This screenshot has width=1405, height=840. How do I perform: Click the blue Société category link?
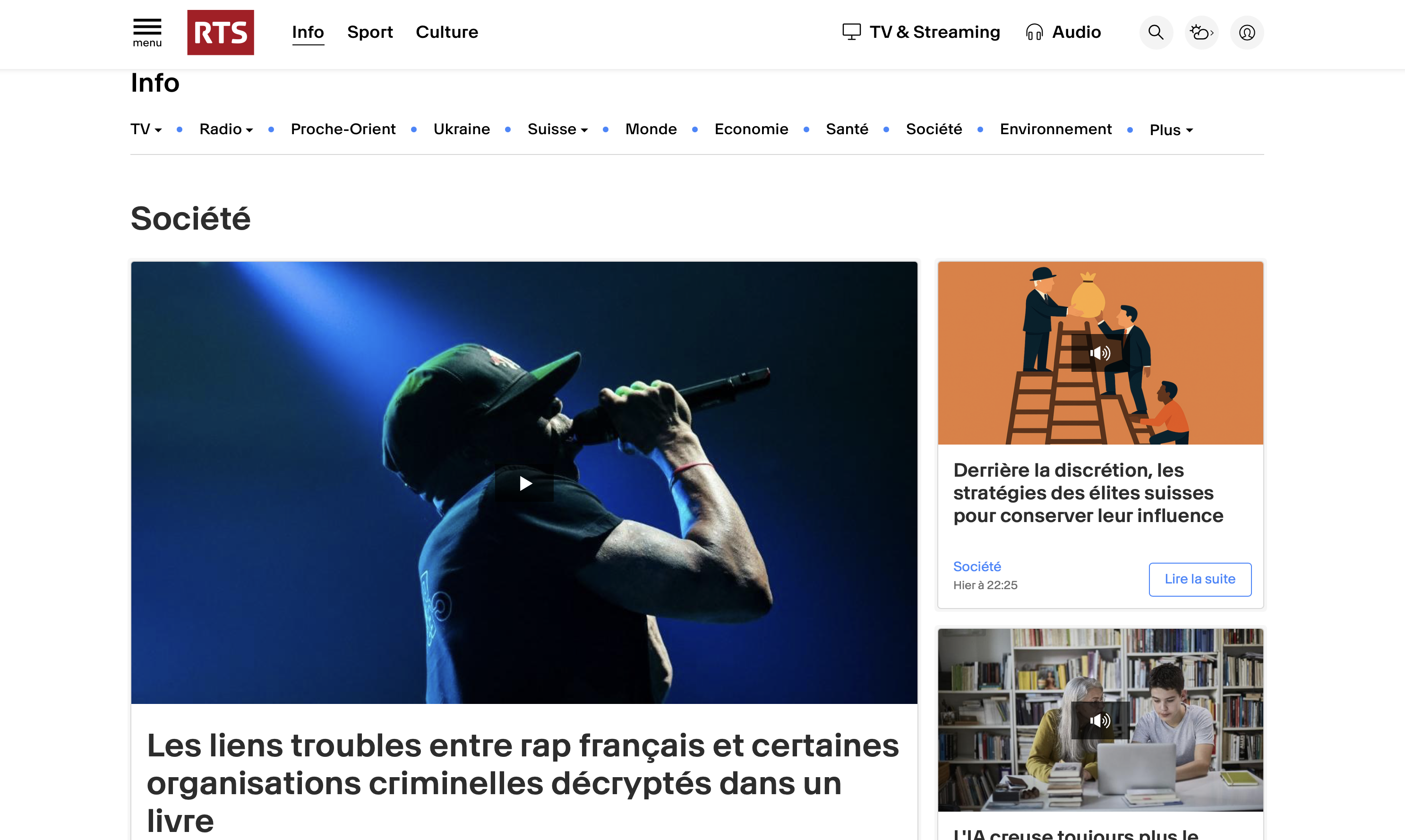point(977,566)
